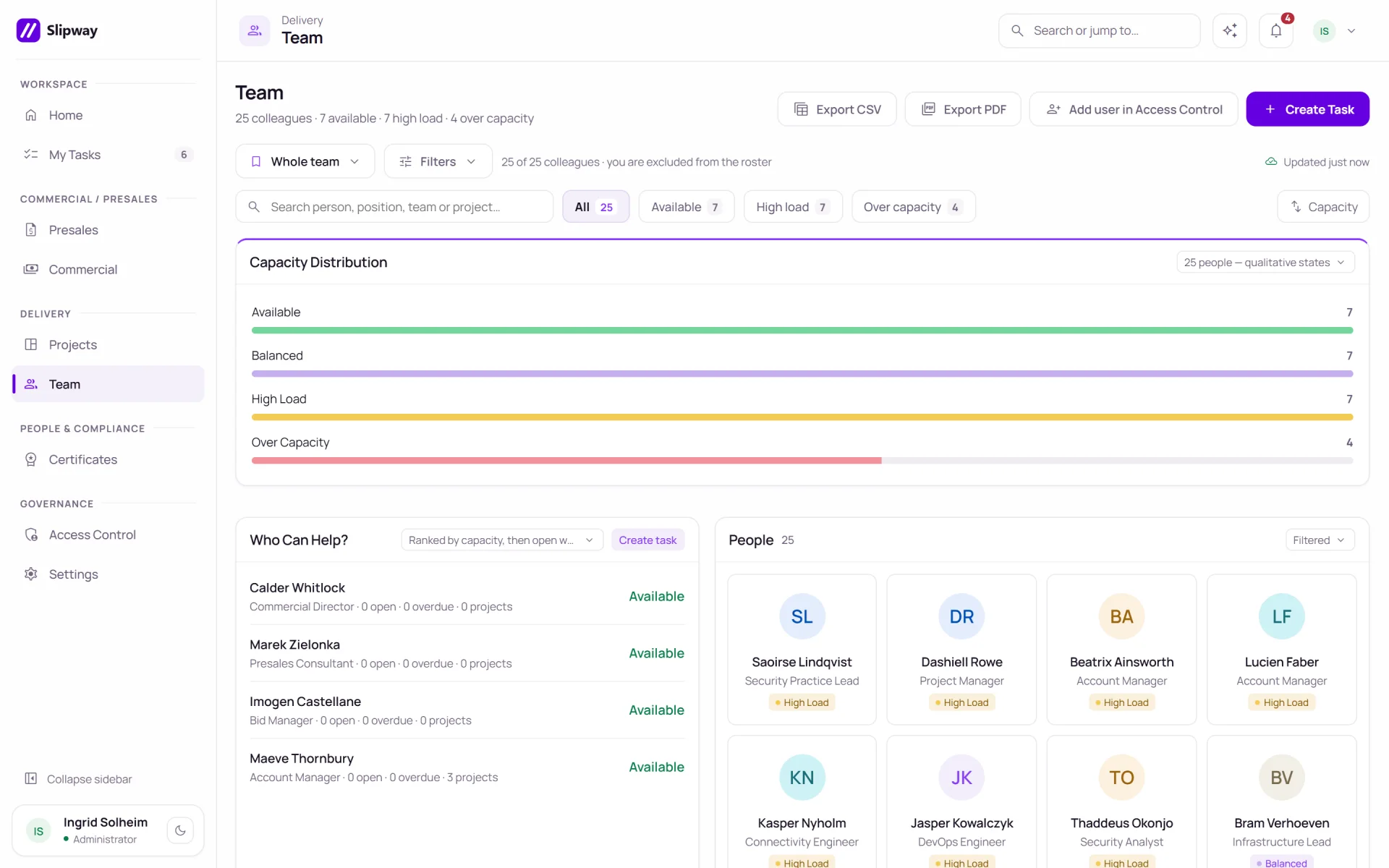Toggle dark mode moon icon

[x=180, y=830]
